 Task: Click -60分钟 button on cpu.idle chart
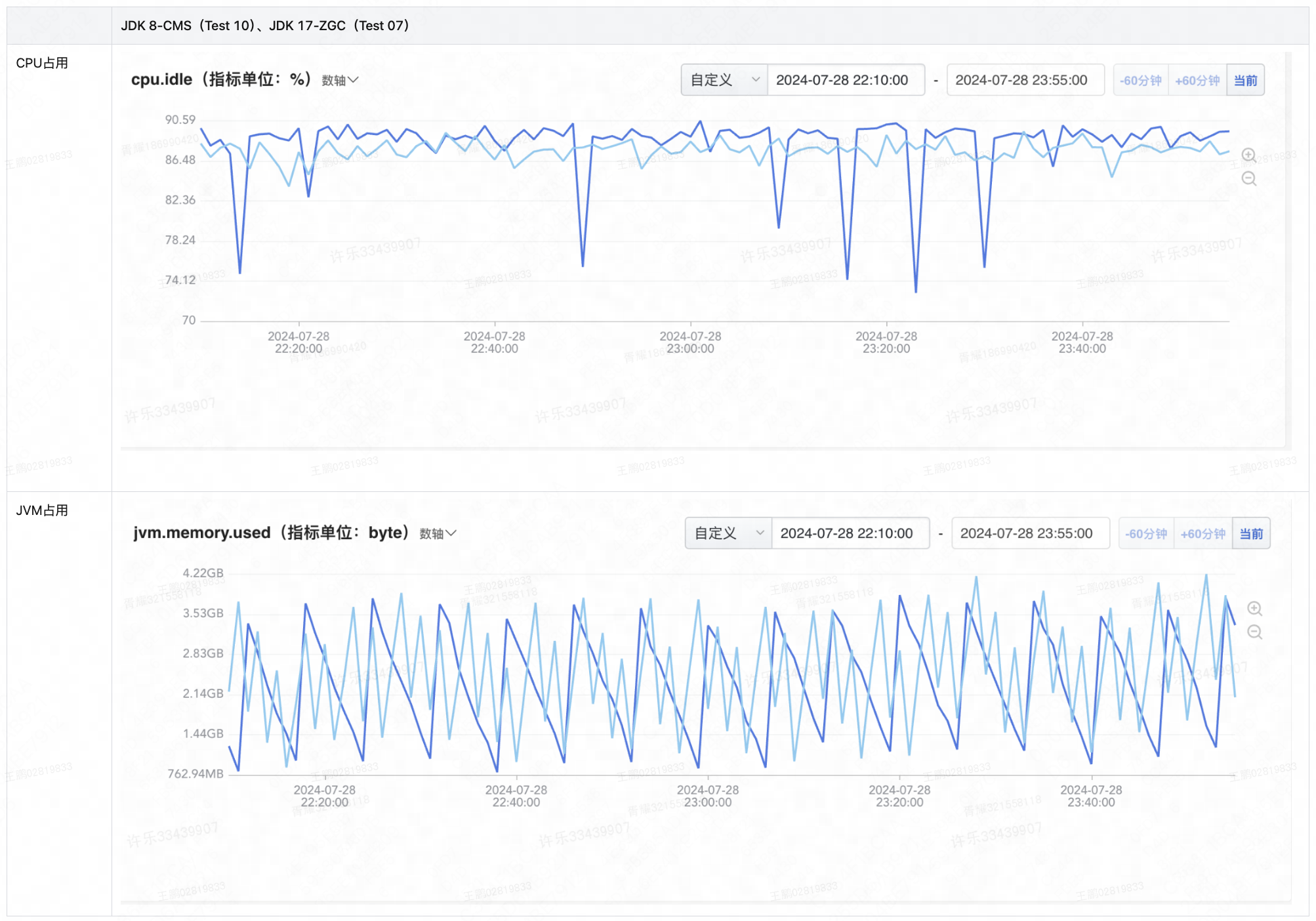pyautogui.click(x=1140, y=80)
